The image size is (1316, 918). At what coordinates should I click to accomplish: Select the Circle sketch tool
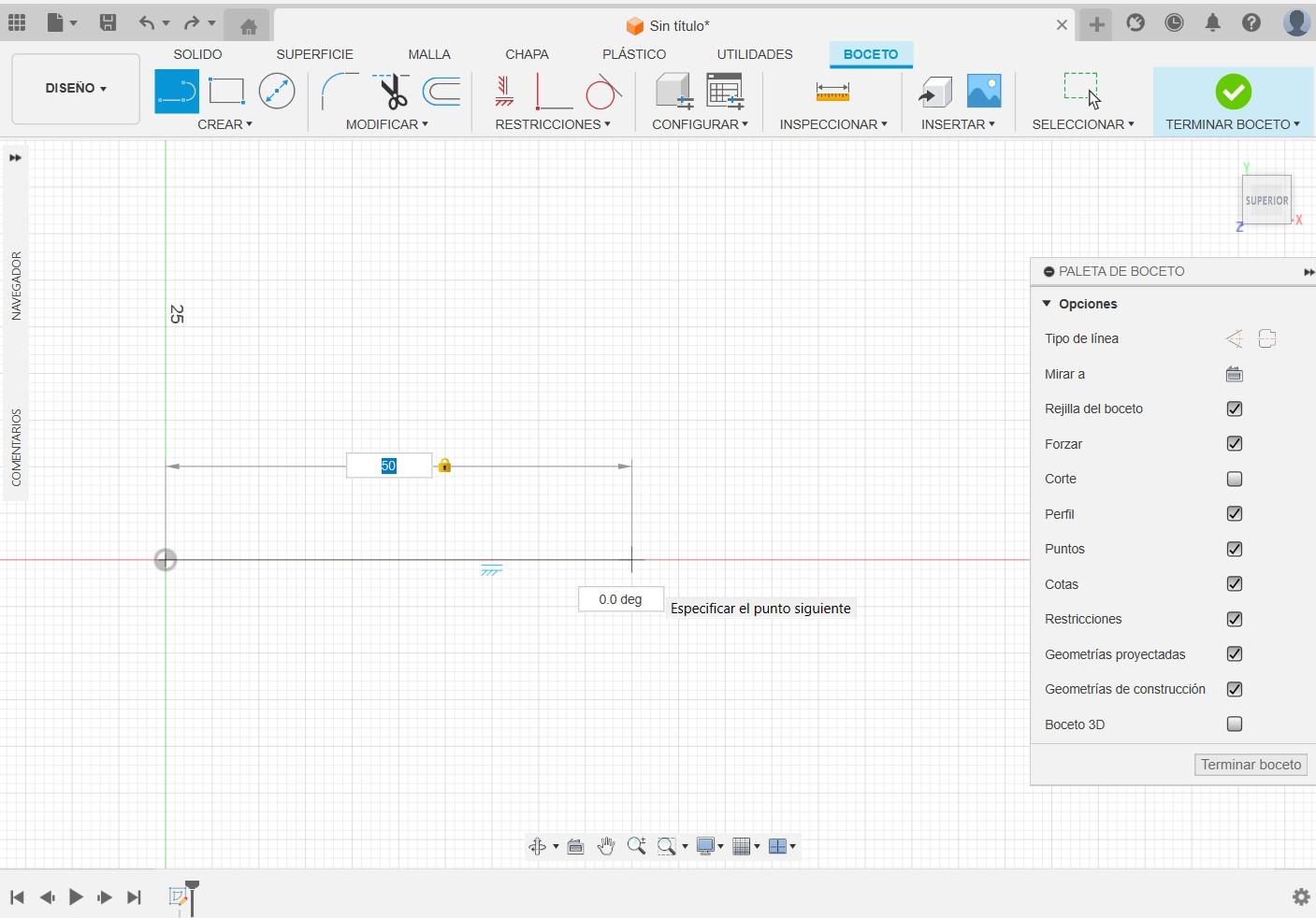point(277,92)
